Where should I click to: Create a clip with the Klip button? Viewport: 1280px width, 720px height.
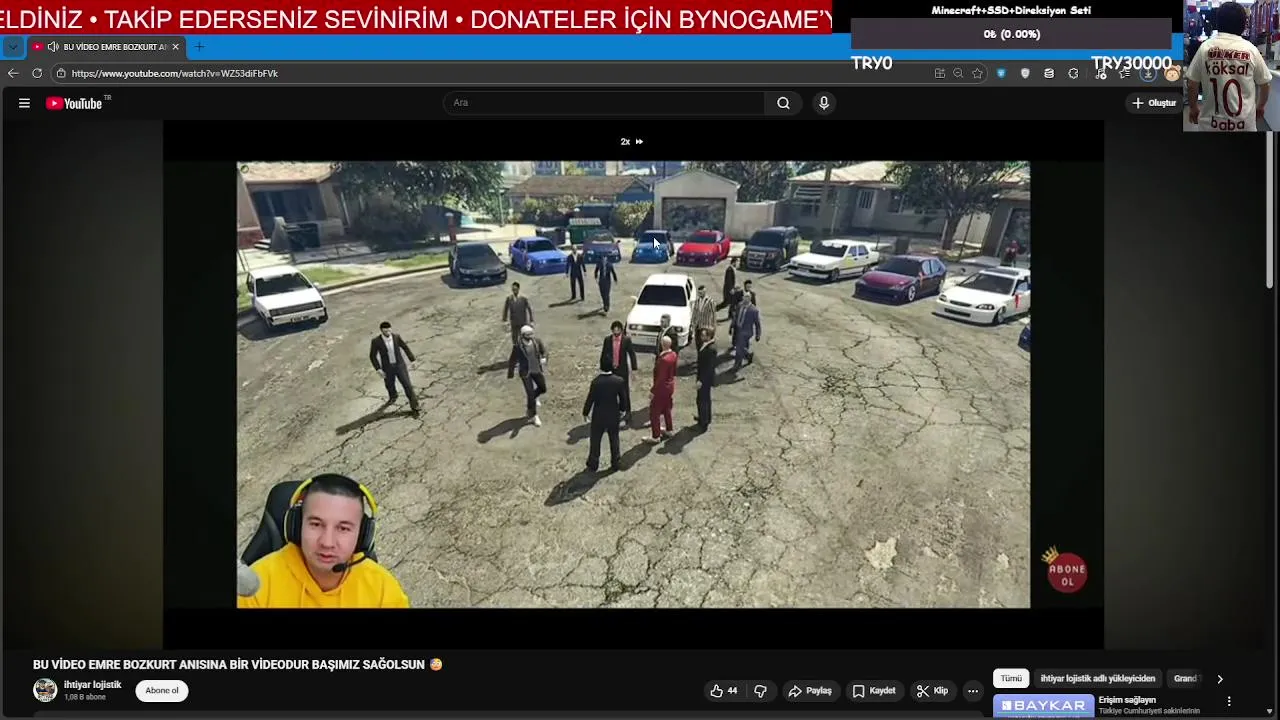click(932, 691)
